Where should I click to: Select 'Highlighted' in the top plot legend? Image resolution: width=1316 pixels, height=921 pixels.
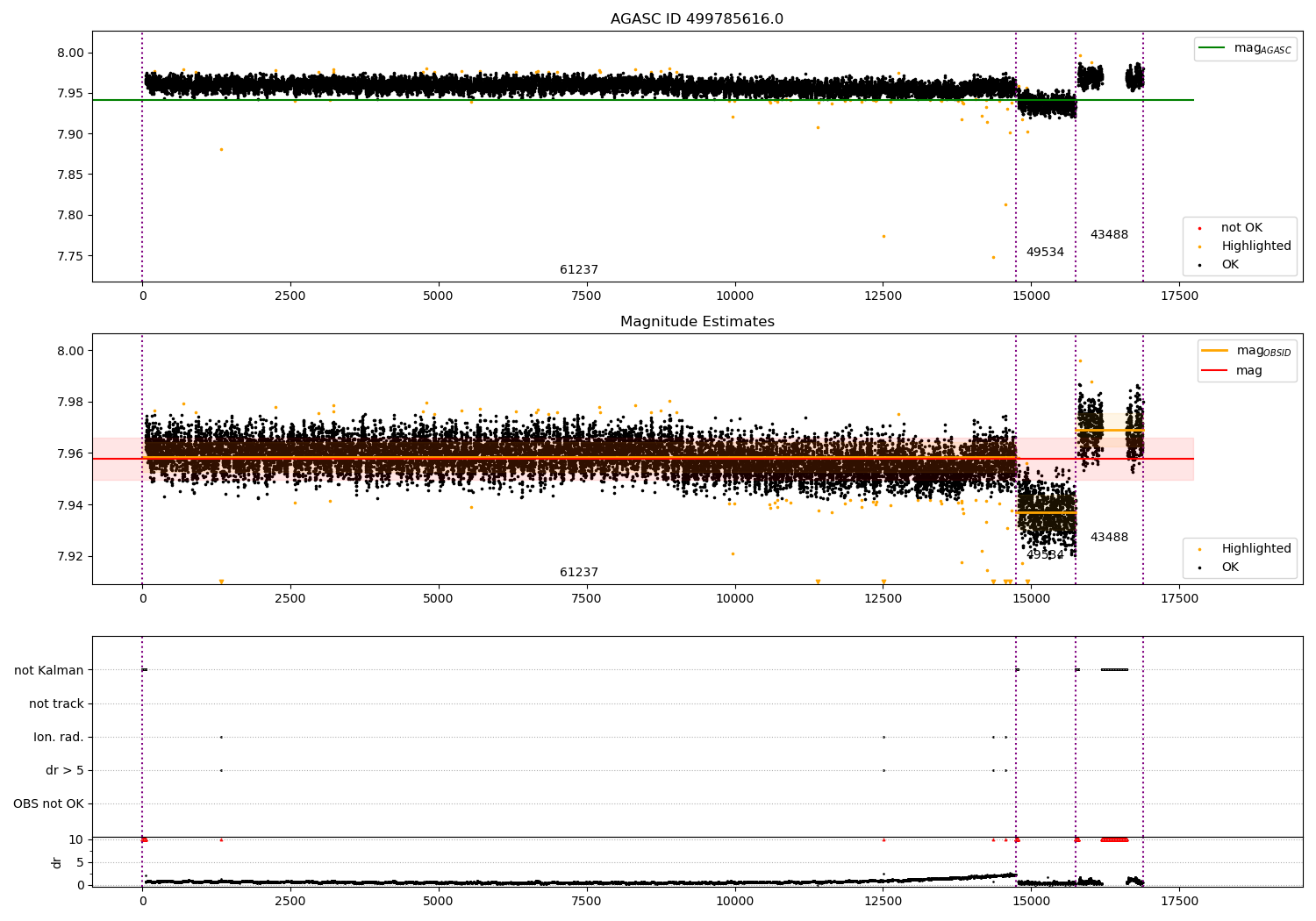[x=1256, y=246]
